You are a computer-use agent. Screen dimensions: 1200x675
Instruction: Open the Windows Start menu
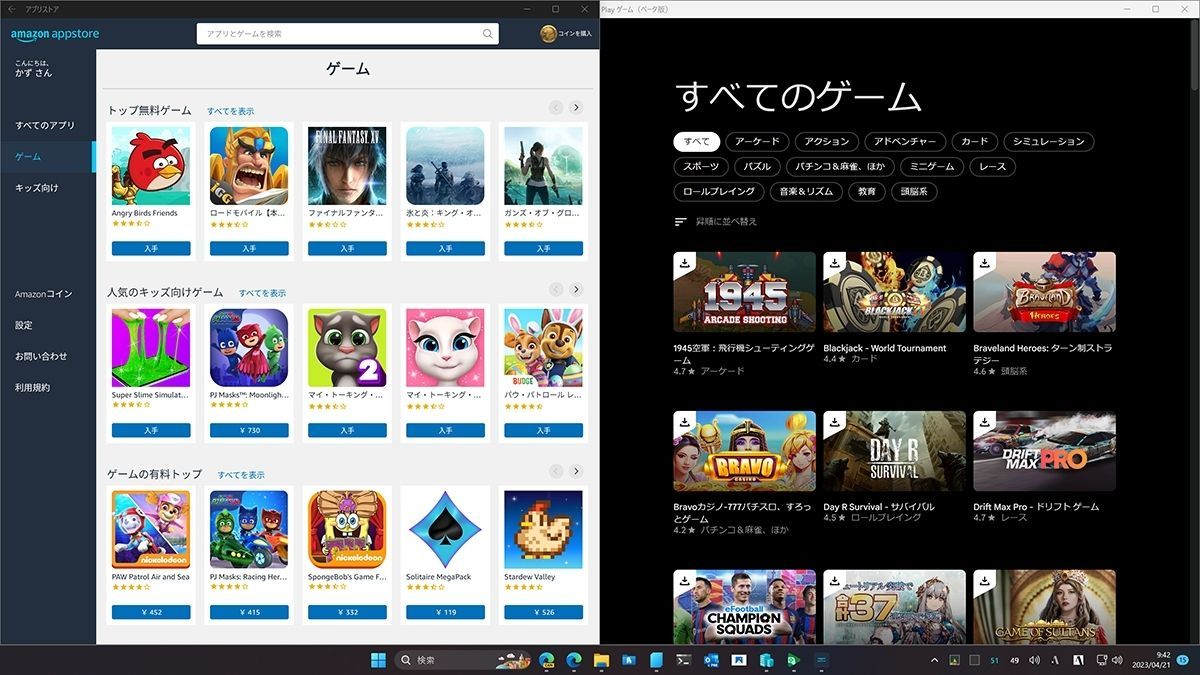coord(379,660)
